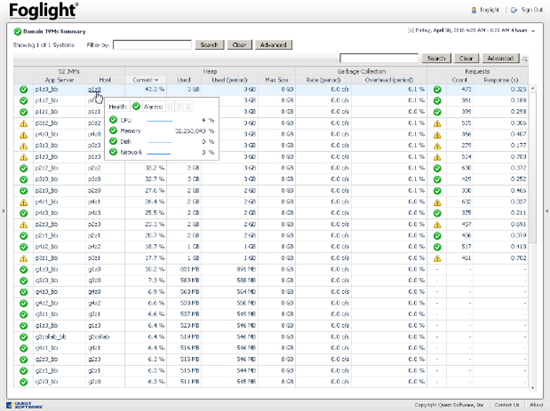Sort by the heap Used column header

(184, 80)
